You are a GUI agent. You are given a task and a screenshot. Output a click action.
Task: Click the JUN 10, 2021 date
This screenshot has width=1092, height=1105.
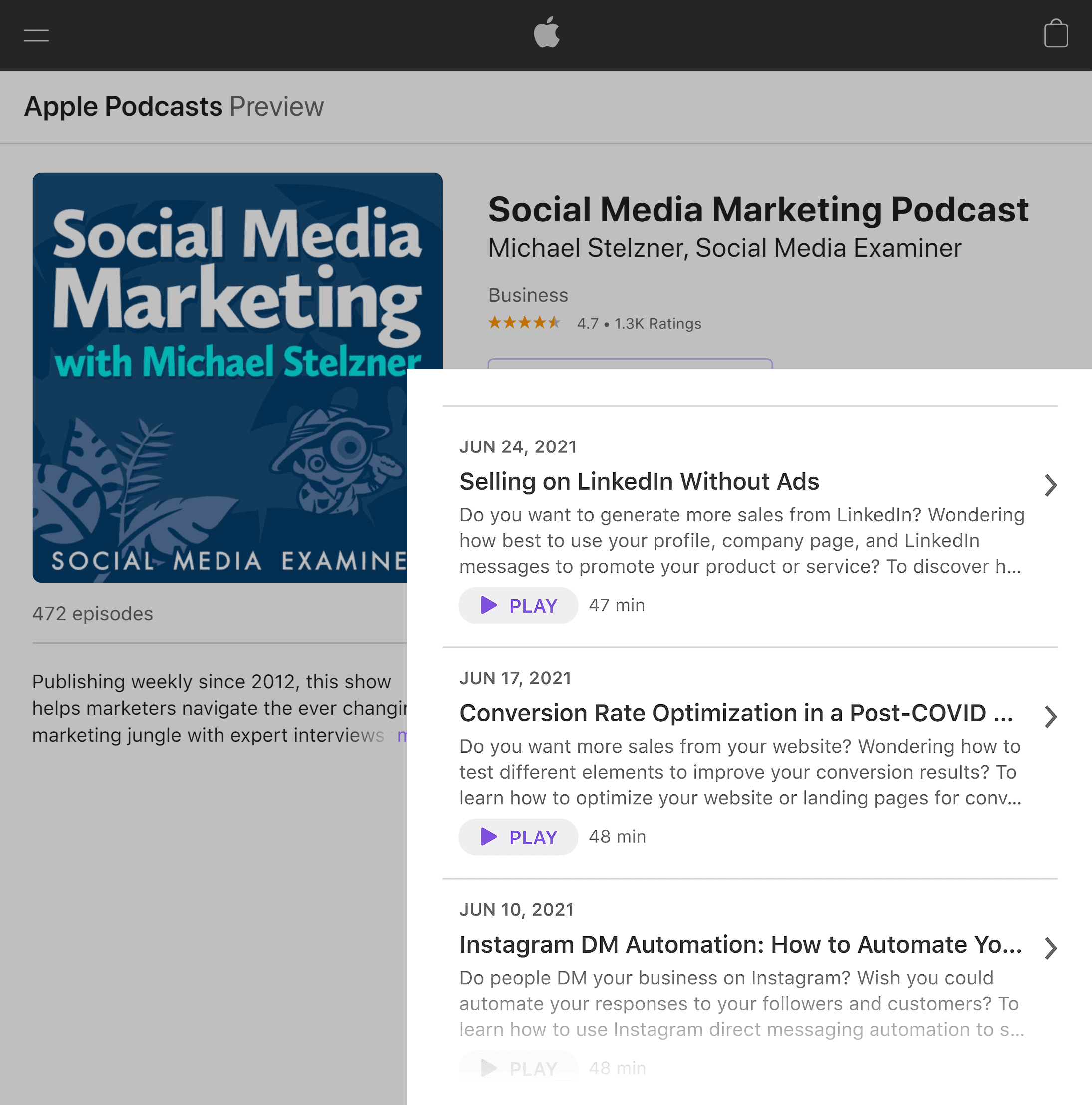coord(516,910)
